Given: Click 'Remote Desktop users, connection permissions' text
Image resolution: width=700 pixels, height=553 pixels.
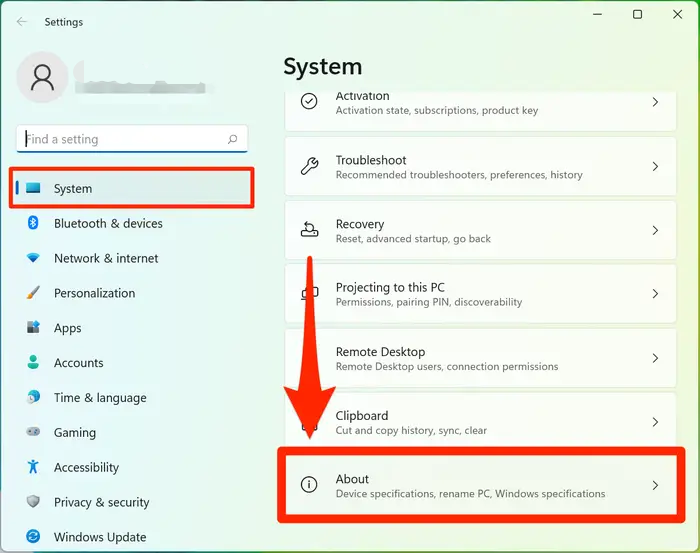Looking at the screenshot, I should pyautogui.click(x=447, y=366).
